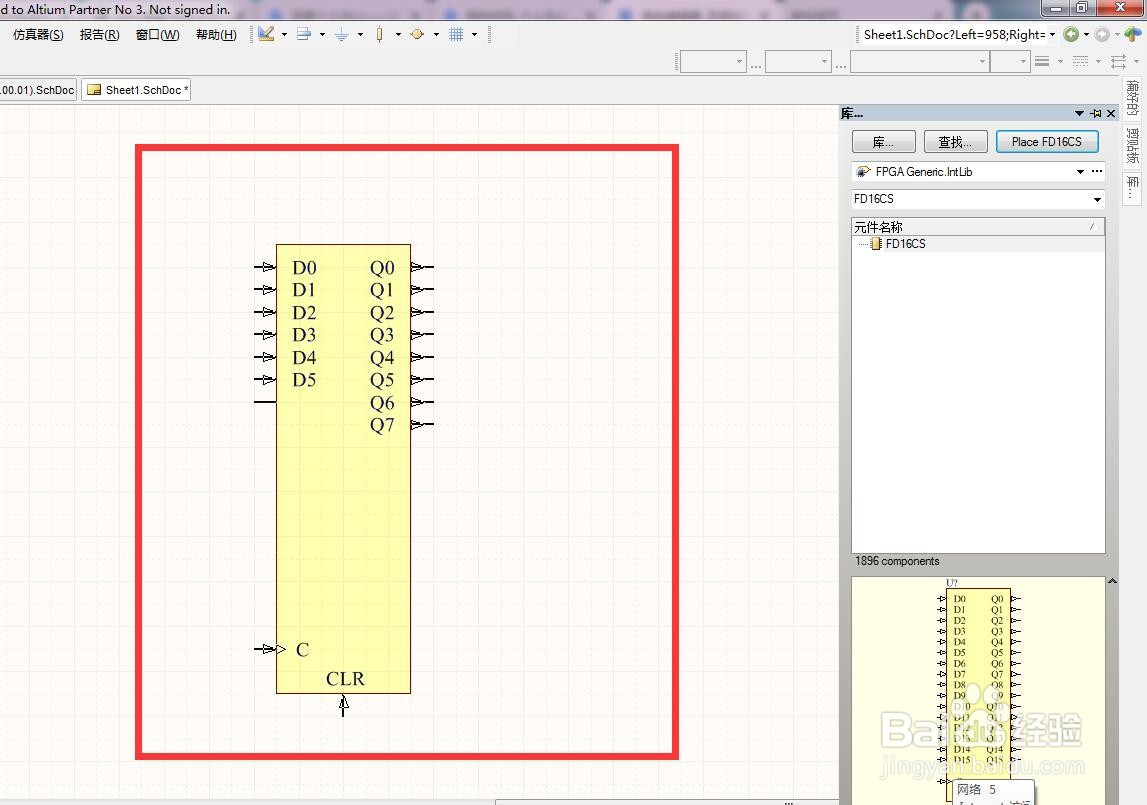Toggle the Libraries panel pin icon
Image resolution: width=1147 pixels, height=805 pixels.
pos(1096,113)
